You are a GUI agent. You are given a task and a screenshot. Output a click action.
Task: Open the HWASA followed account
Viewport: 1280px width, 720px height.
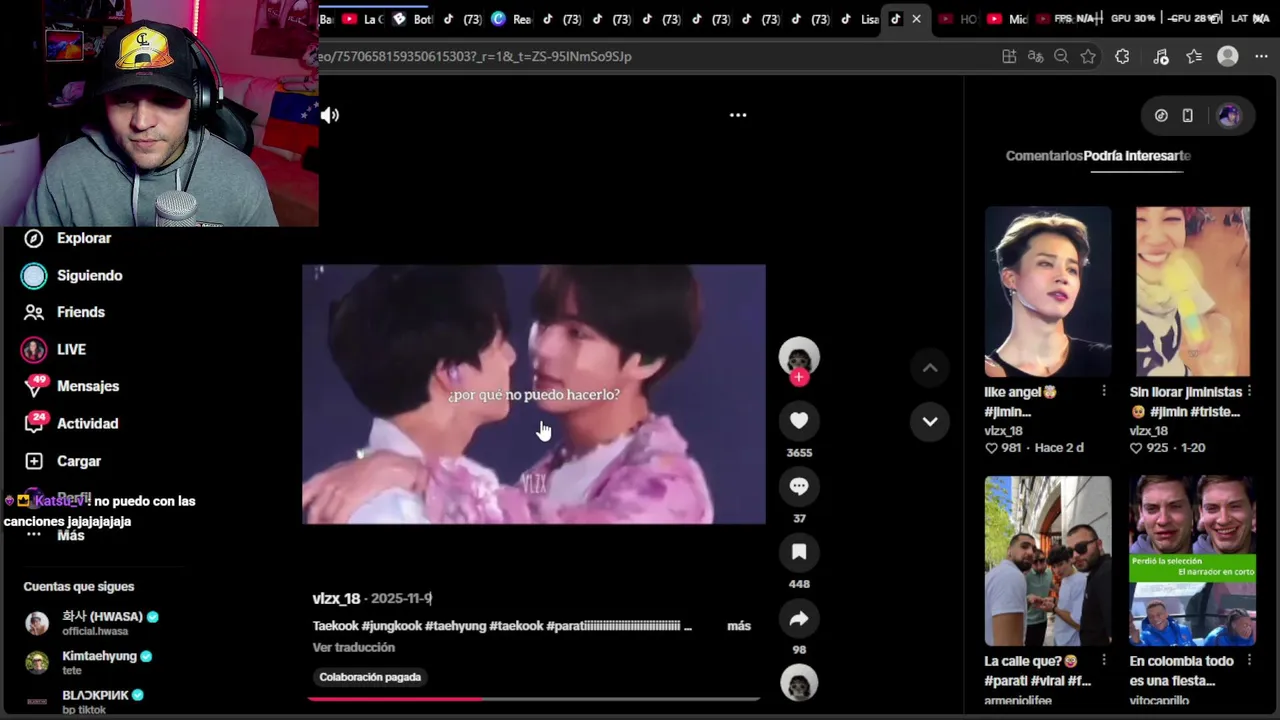[x=92, y=622]
